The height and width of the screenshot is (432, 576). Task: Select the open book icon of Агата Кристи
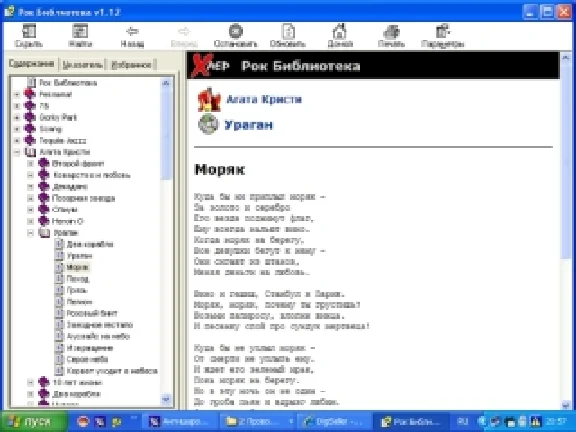30,152
